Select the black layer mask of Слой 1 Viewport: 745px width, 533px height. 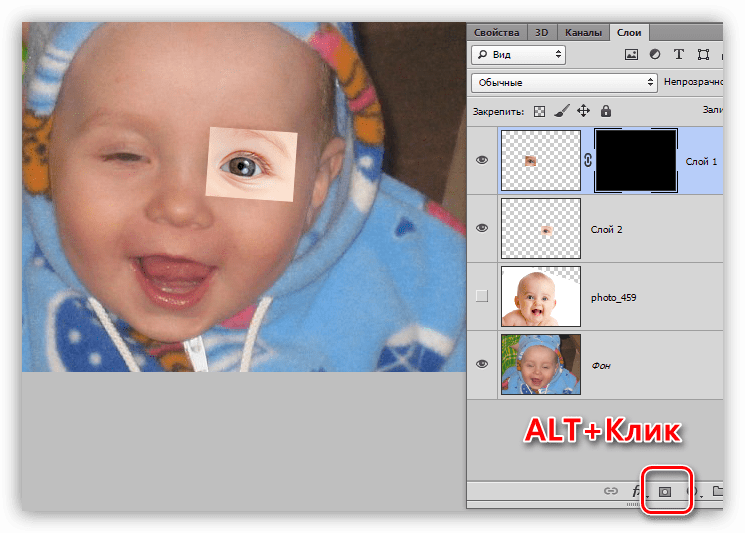click(636, 161)
